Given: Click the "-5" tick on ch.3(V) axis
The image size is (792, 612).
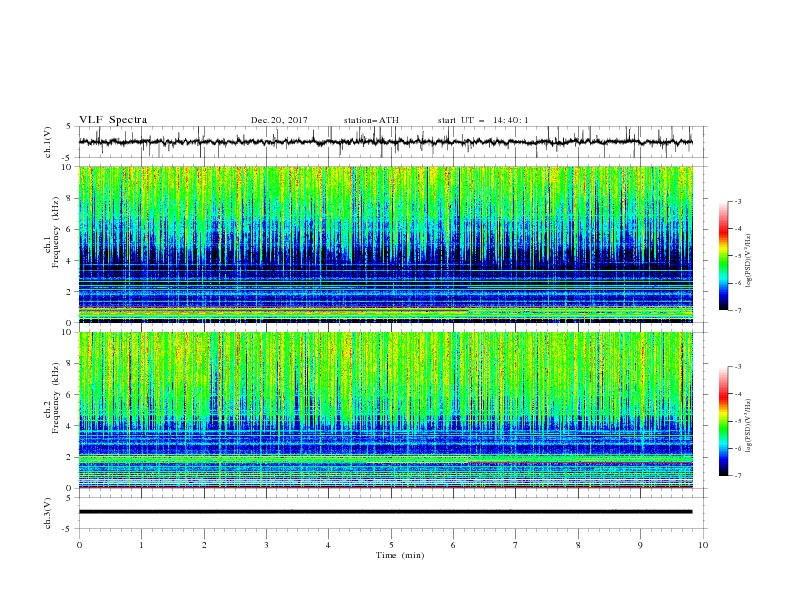Looking at the screenshot, I should 68,529.
